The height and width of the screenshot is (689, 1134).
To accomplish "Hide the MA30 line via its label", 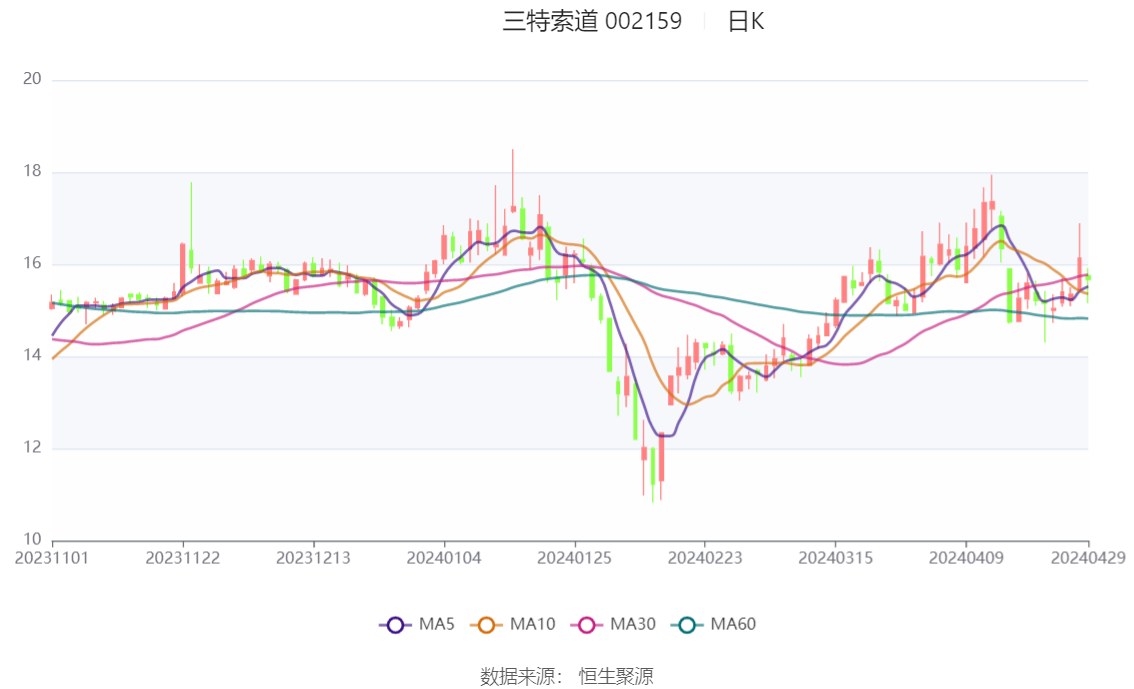I will click(633, 624).
